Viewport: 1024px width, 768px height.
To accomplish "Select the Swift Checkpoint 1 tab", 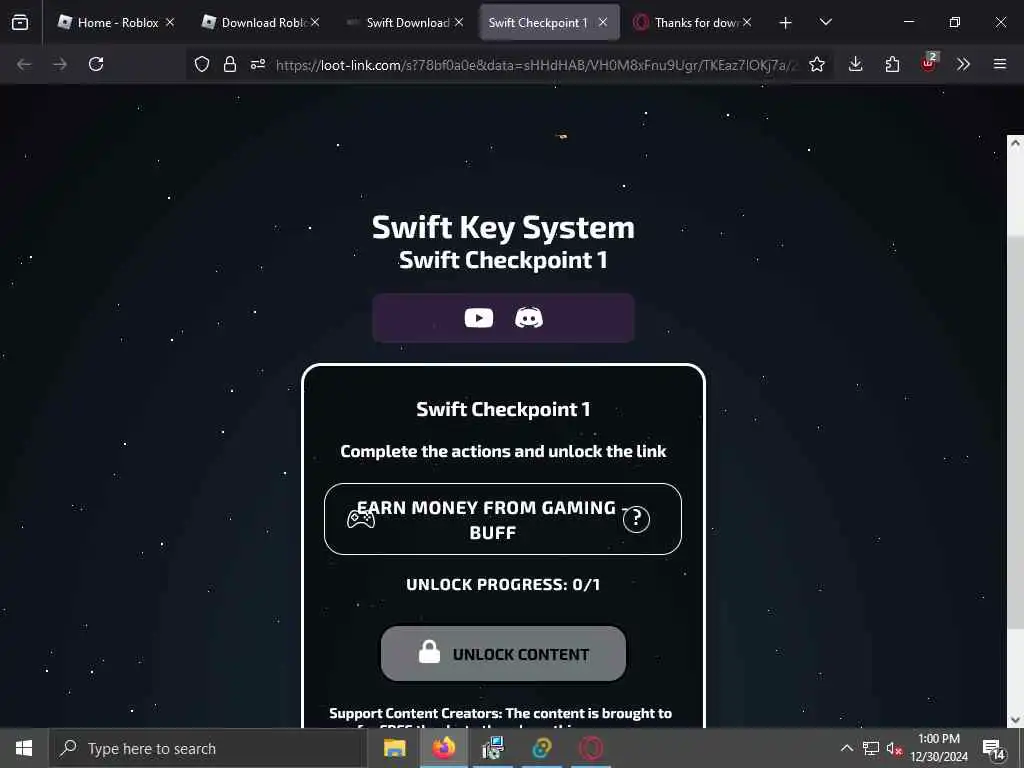I will pyautogui.click(x=549, y=22).
